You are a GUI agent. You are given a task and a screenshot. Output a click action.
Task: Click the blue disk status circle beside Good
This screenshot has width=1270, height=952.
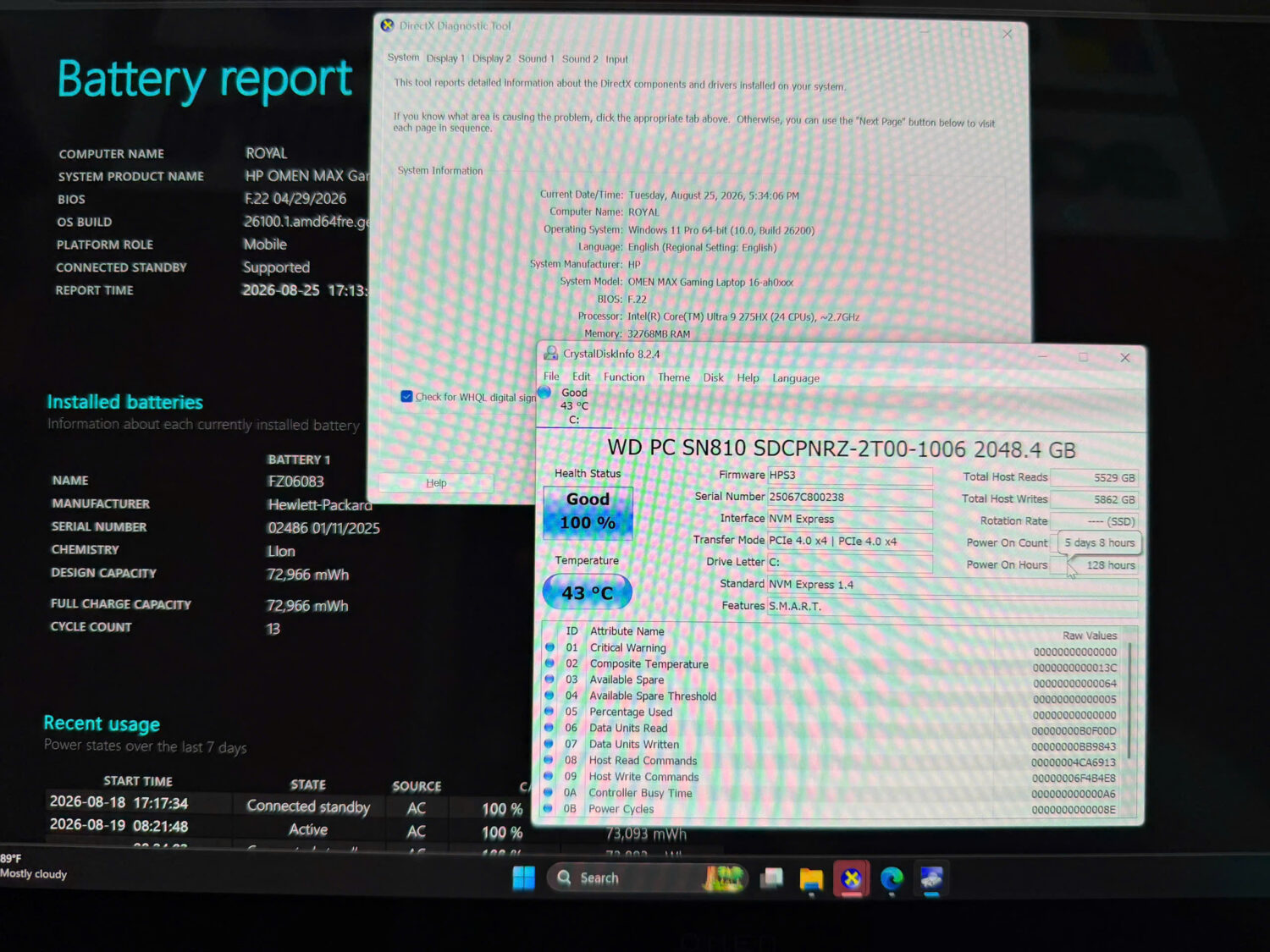pos(544,392)
